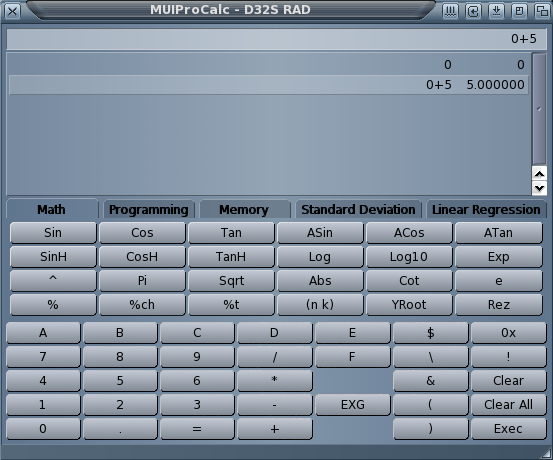Close the MUIProCalc window
The width and height of the screenshot is (553, 460).
click(12, 11)
